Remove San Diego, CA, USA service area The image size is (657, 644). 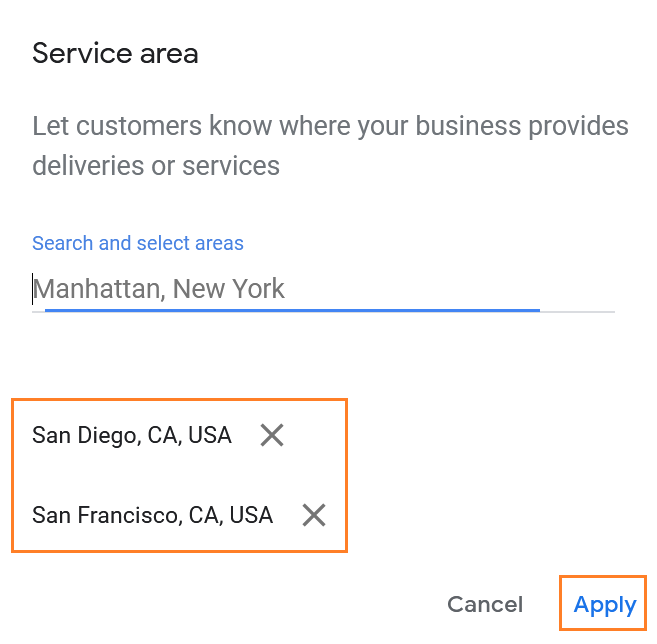tap(272, 435)
